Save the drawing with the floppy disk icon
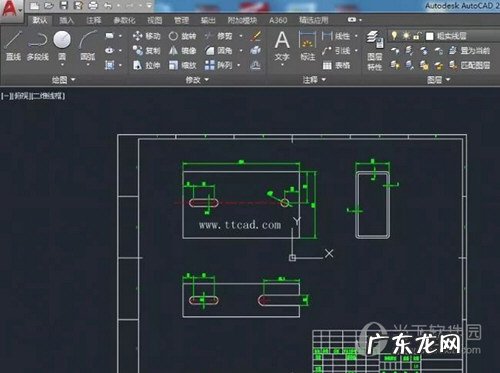Viewport: 500px width, 373px height. (64, 5)
